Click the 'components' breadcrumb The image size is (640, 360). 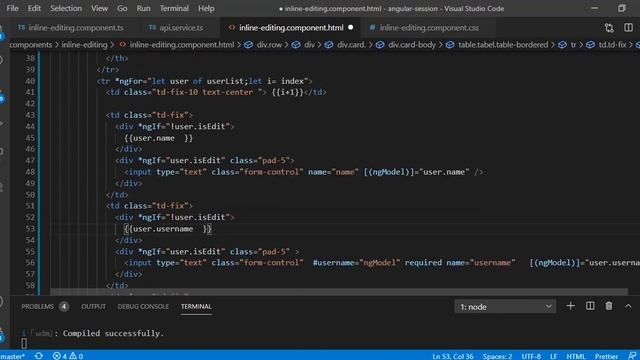tap(31, 45)
